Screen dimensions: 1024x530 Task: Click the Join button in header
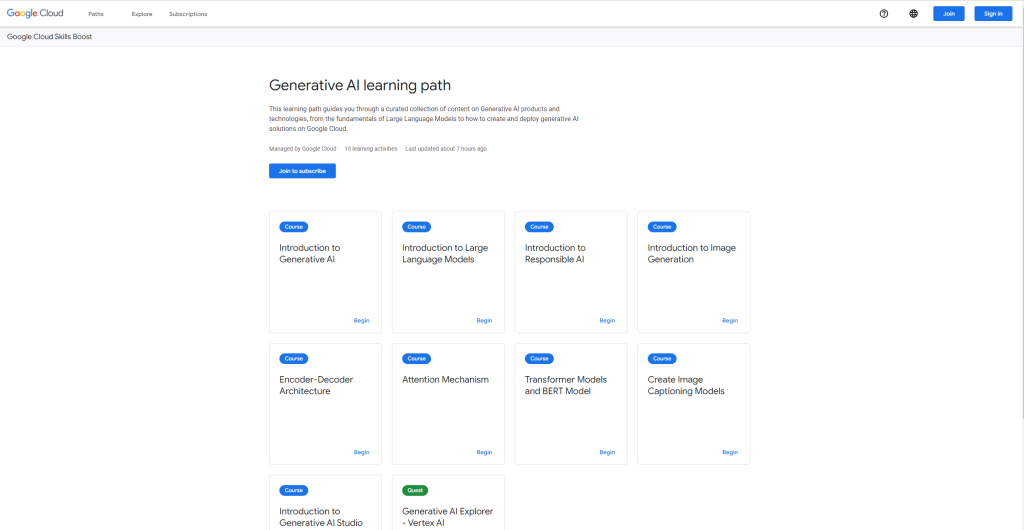pyautogui.click(x=948, y=14)
